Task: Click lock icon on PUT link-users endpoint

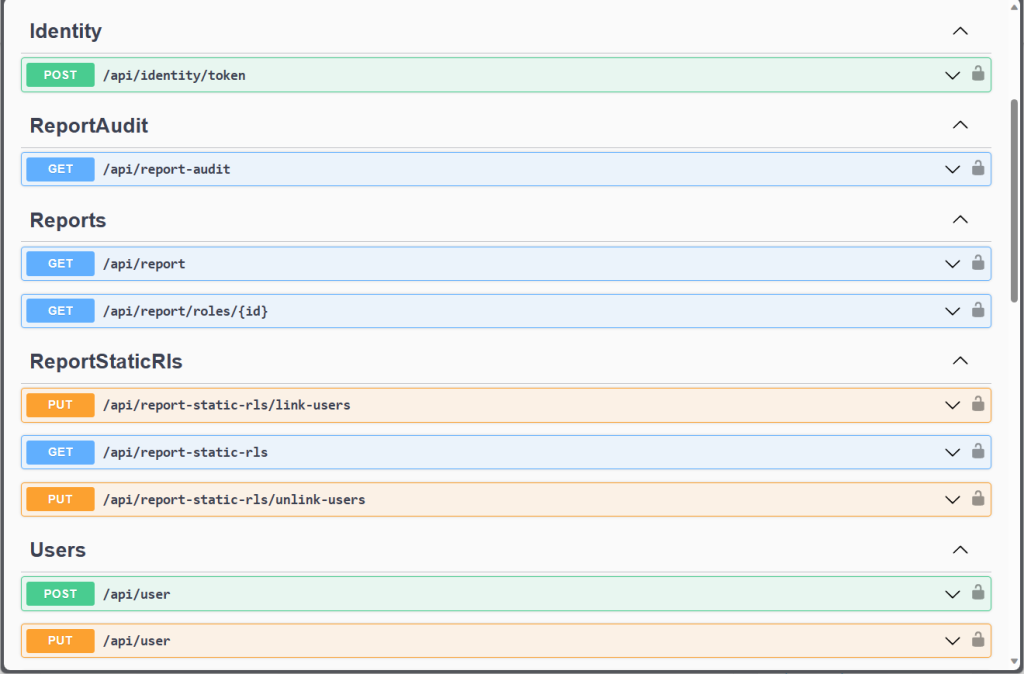Action: [978, 405]
